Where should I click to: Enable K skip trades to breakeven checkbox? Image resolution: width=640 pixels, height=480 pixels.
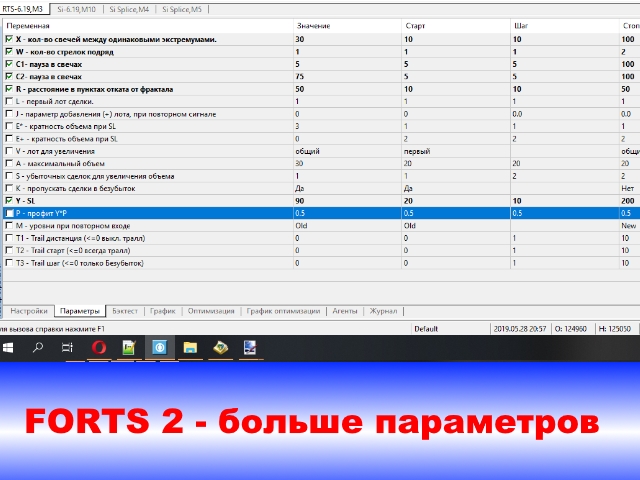pyautogui.click(x=9, y=188)
